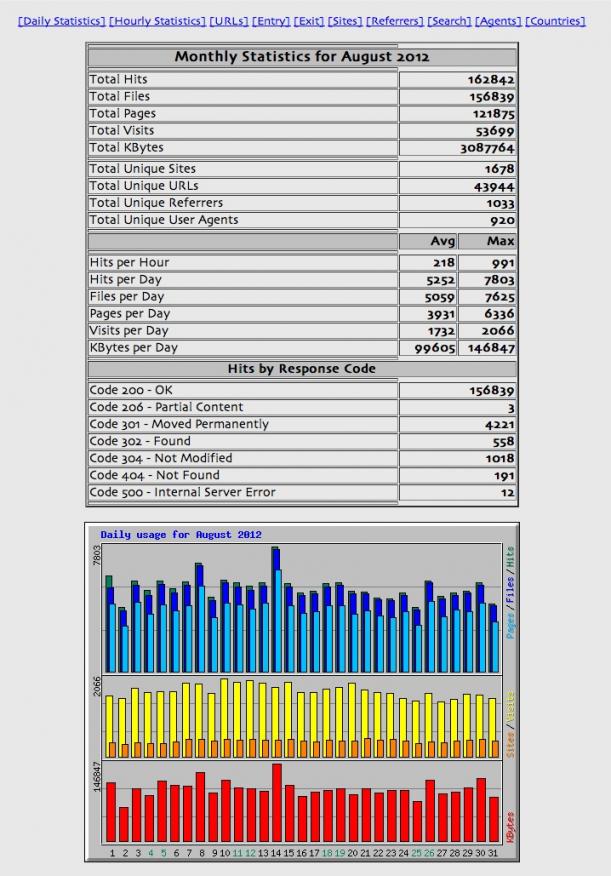The image size is (611, 876).
Task: Click Pages per Day max 6336
Action: [x=499, y=314]
